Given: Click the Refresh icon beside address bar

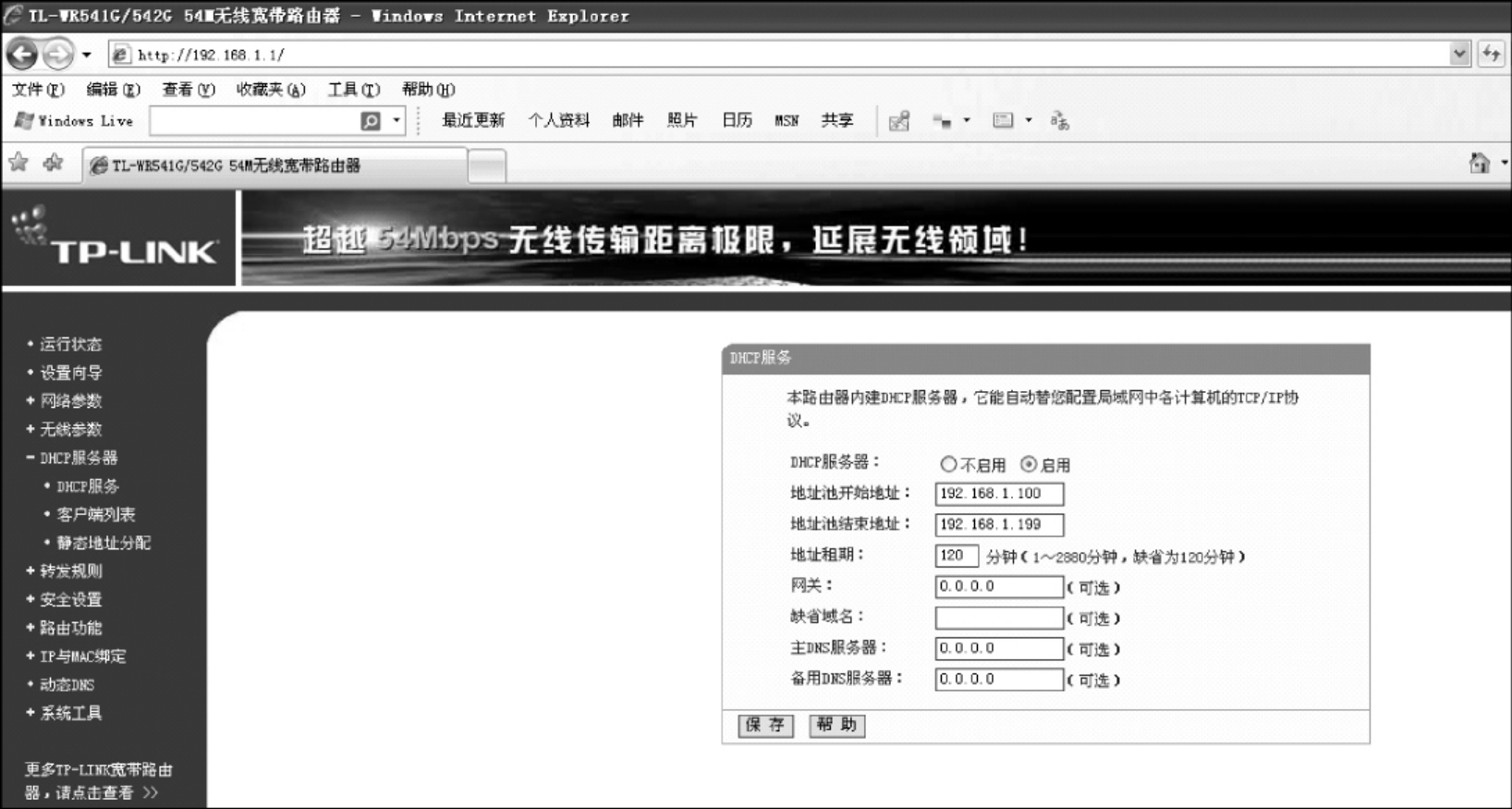Looking at the screenshot, I should [x=1491, y=55].
